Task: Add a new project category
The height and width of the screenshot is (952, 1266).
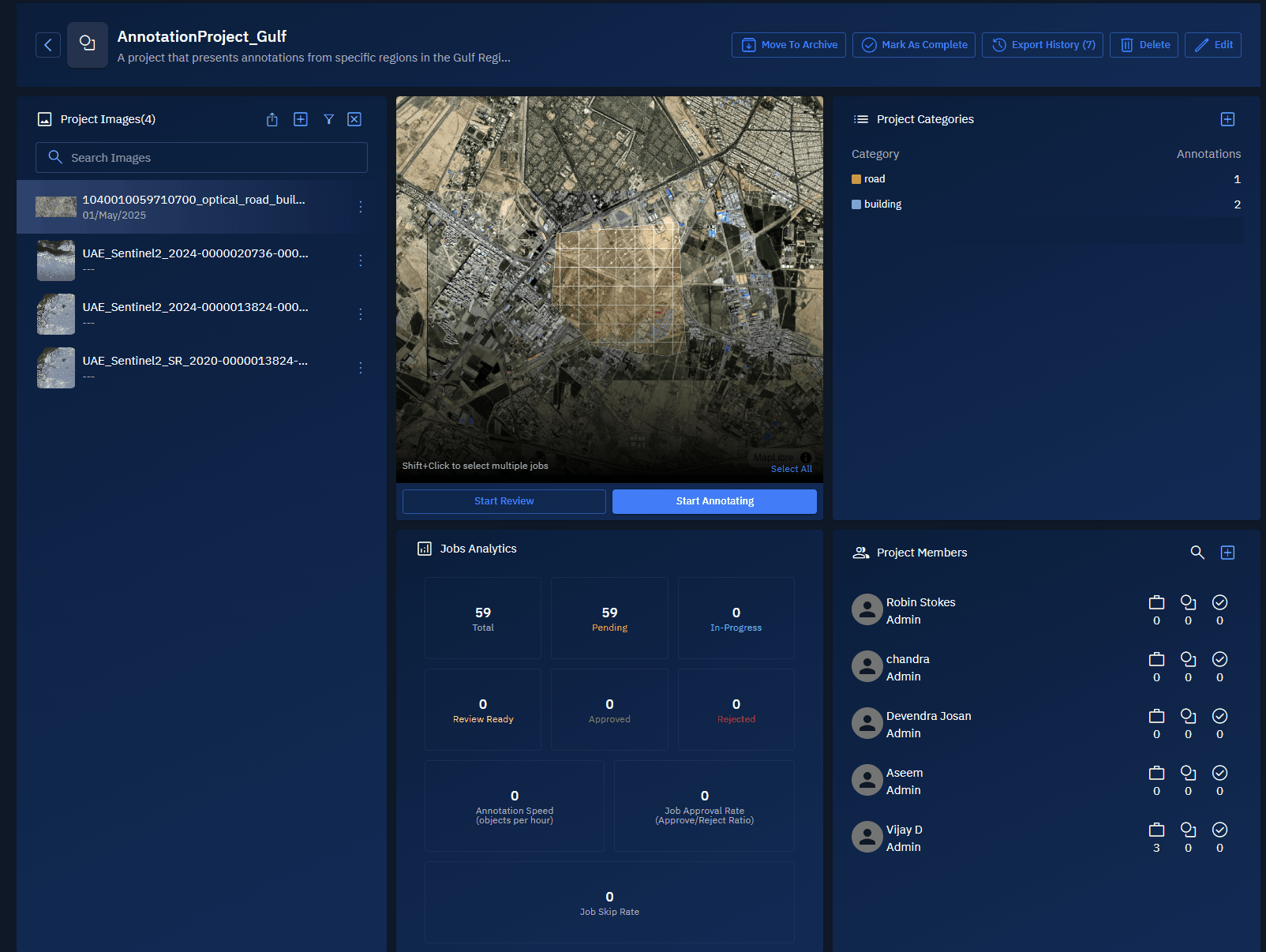Action: coord(1227,119)
